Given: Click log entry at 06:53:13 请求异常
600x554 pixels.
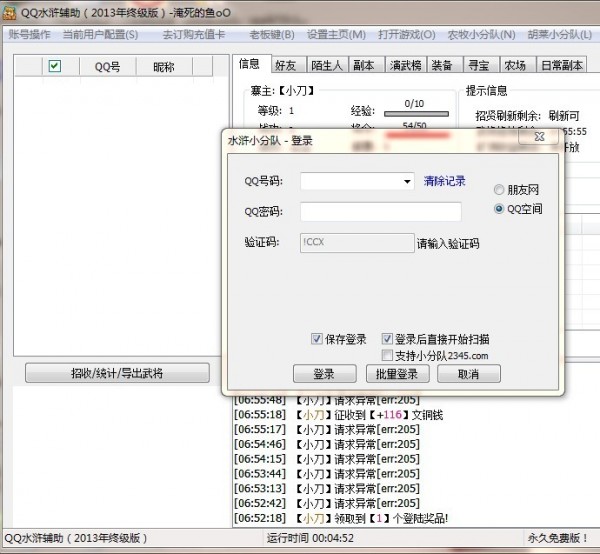Looking at the screenshot, I should click(x=327, y=489).
